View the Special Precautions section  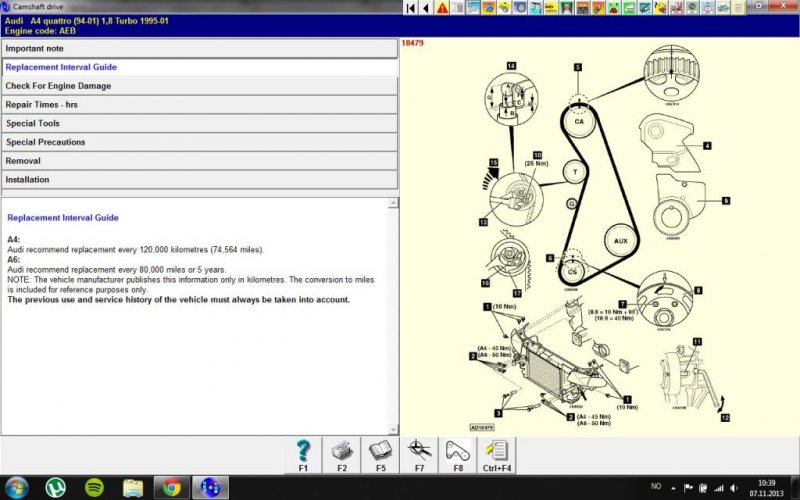point(199,142)
